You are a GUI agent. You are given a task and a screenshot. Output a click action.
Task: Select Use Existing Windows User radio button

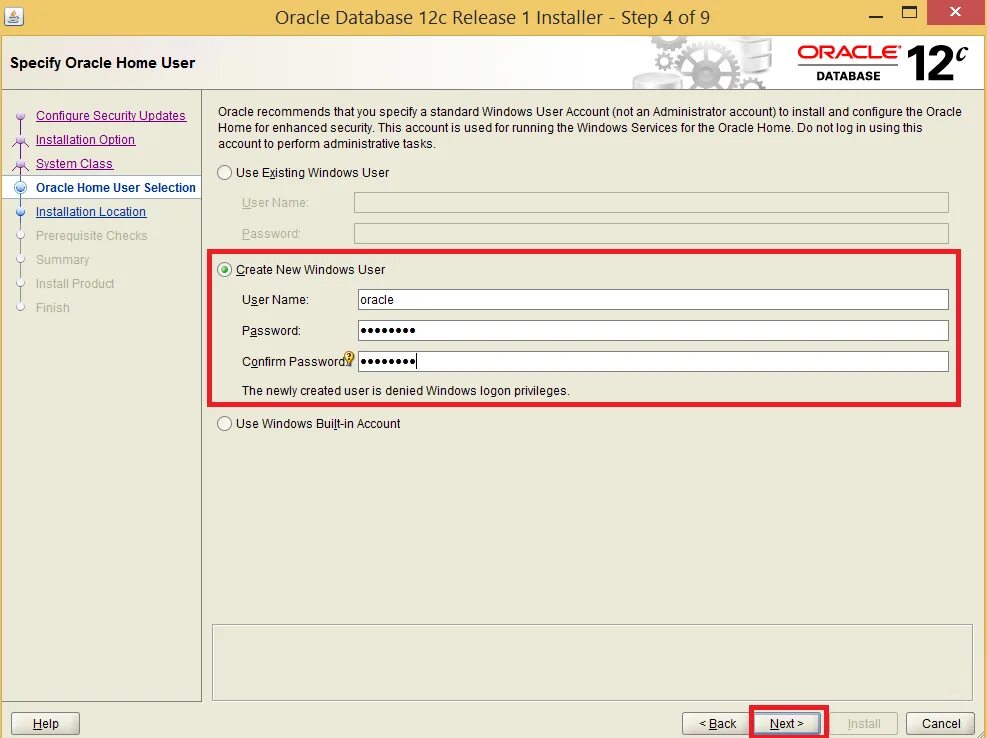click(x=225, y=173)
